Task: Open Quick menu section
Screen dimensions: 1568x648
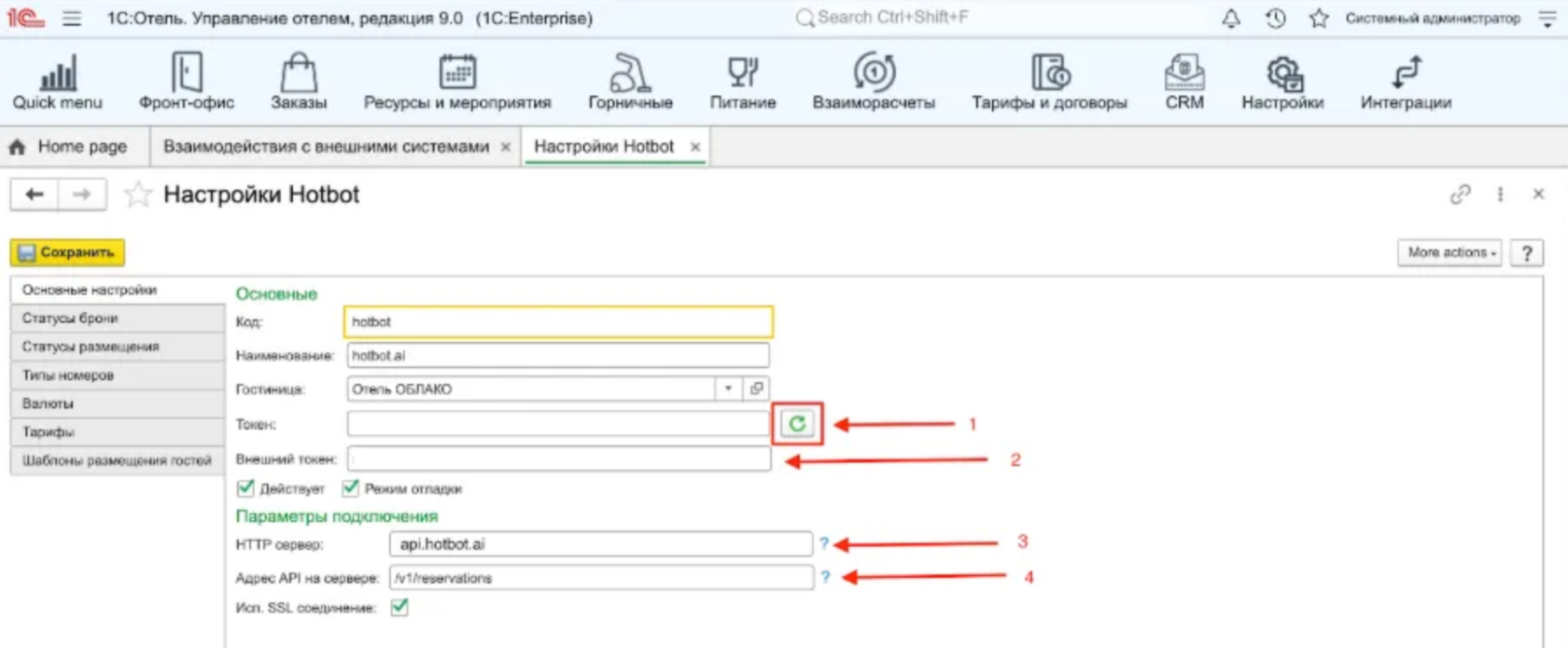Action: pyautogui.click(x=58, y=82)
